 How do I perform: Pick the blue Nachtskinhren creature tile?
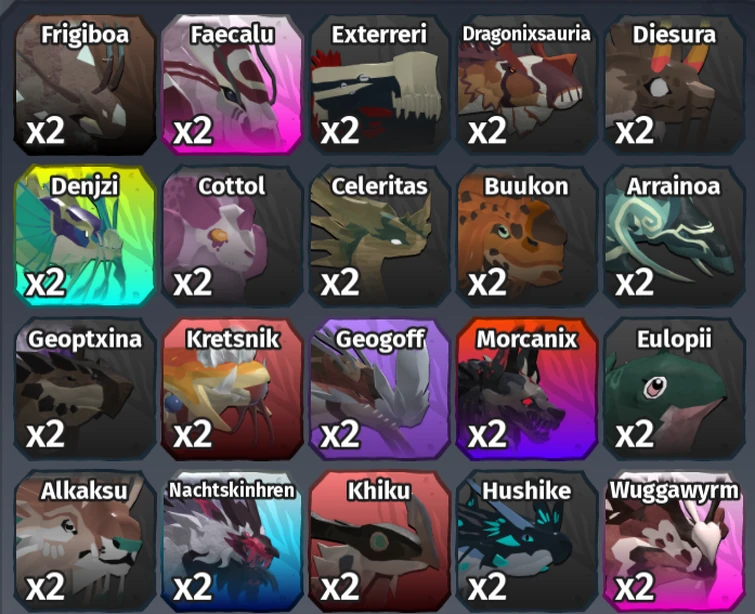point(233,541)
